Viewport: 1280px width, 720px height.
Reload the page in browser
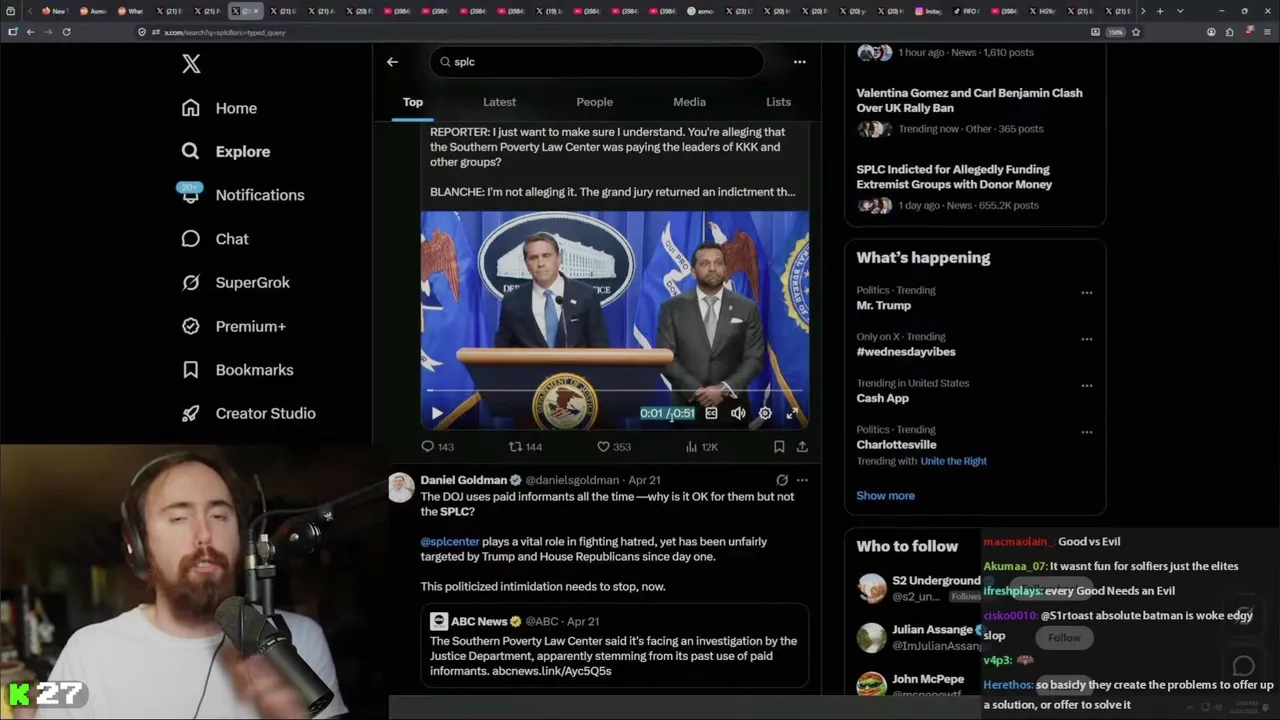pos(66,32)
